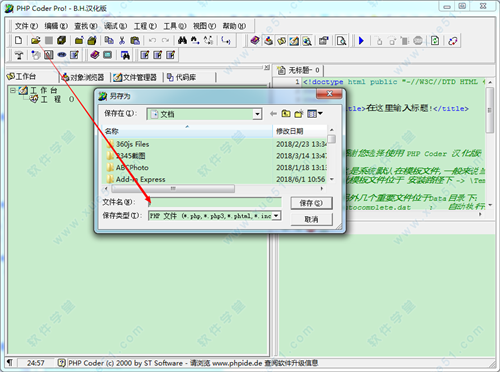
Task: Click the 保存 button
Action: click(x=311, y=203)
